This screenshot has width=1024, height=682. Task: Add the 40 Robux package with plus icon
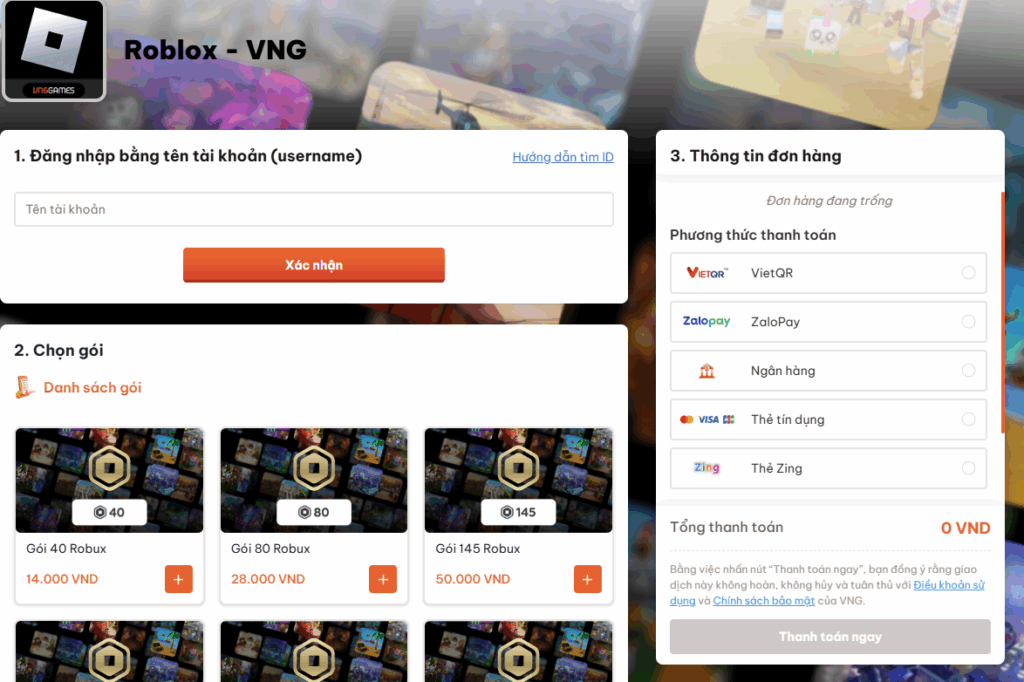tap(178, 579)
